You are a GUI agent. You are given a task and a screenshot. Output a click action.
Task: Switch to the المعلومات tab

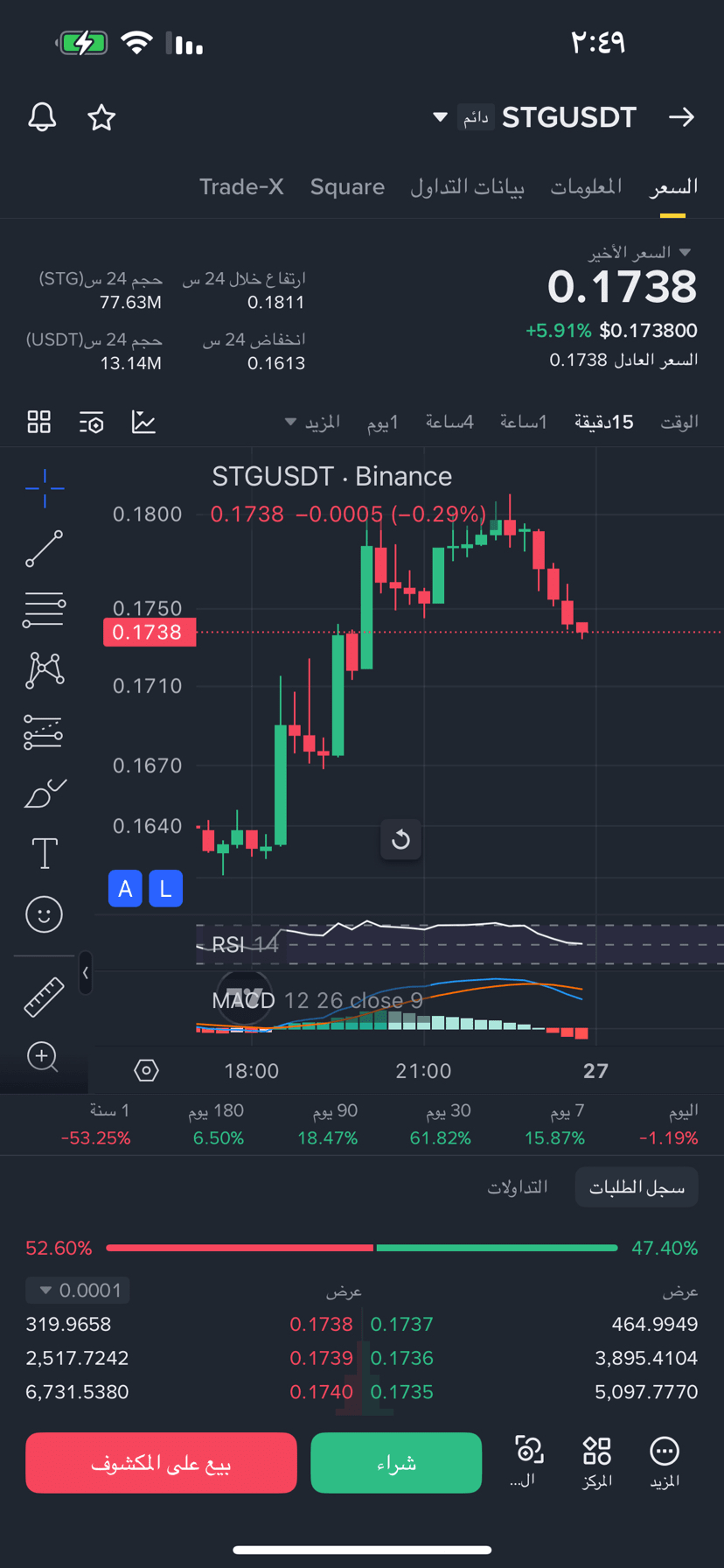(586, 186)
